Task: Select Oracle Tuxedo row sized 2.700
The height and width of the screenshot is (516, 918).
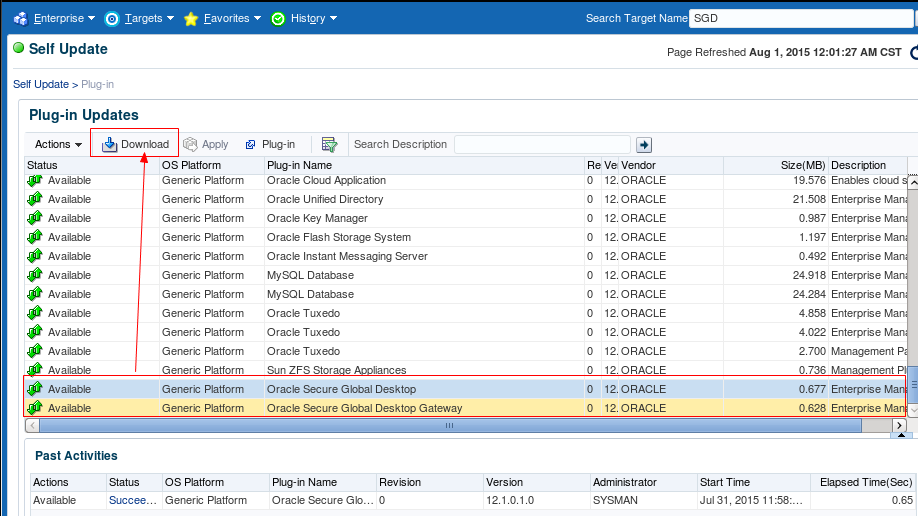Action: (x=466, y=351)
